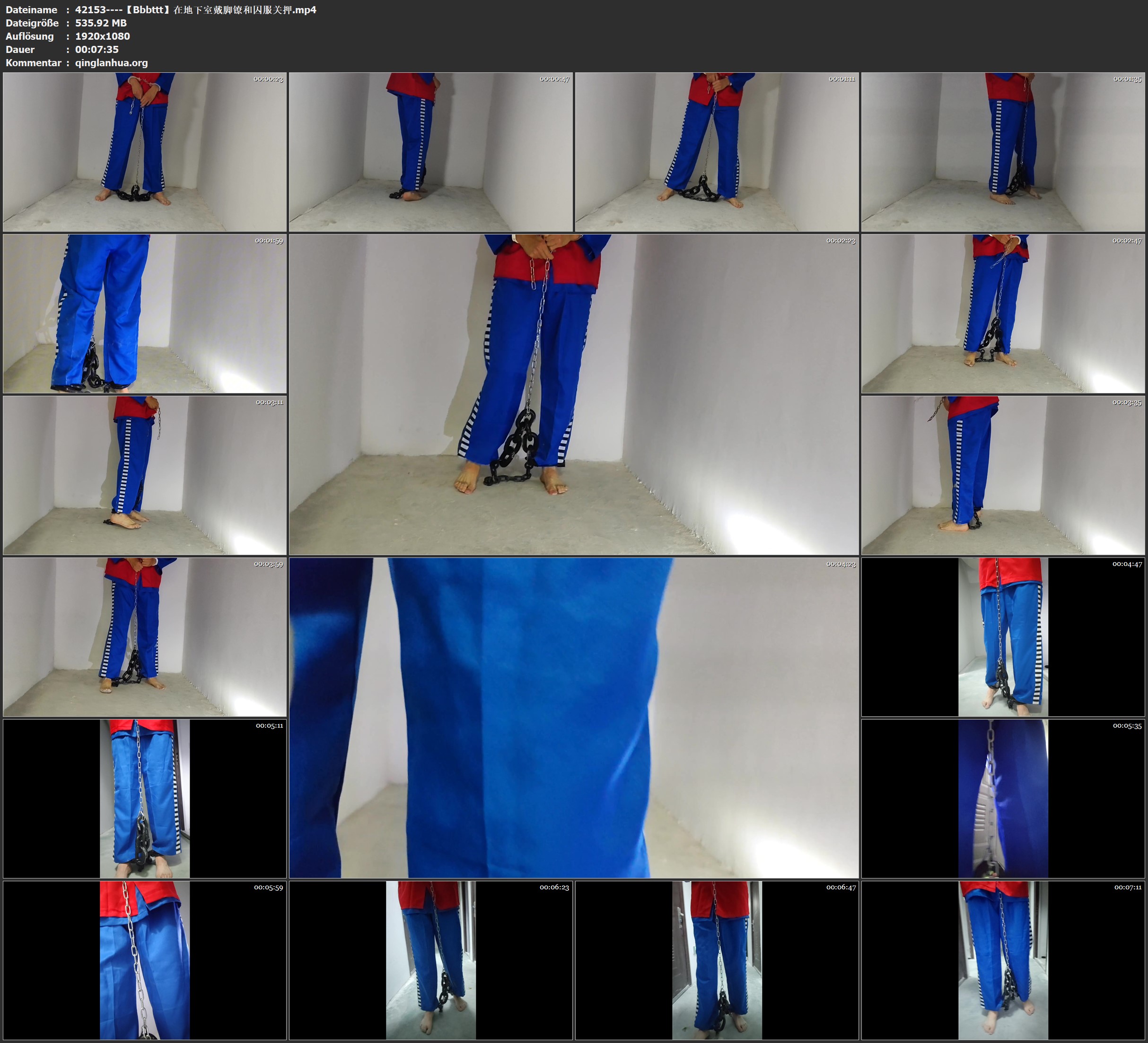1148x1043 pixels.
Task: Click the thumbnail timestamped 00:05:59
Action: point(145,960)
